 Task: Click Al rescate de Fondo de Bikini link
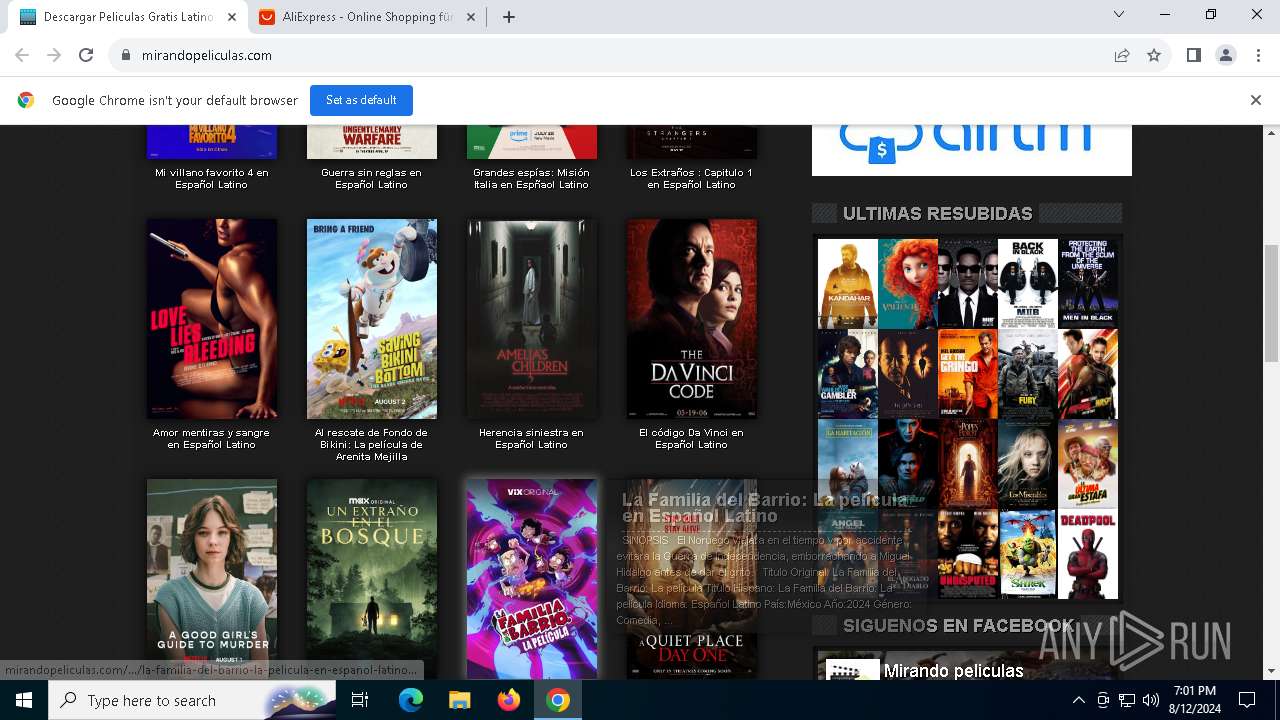tap(372, 445)
